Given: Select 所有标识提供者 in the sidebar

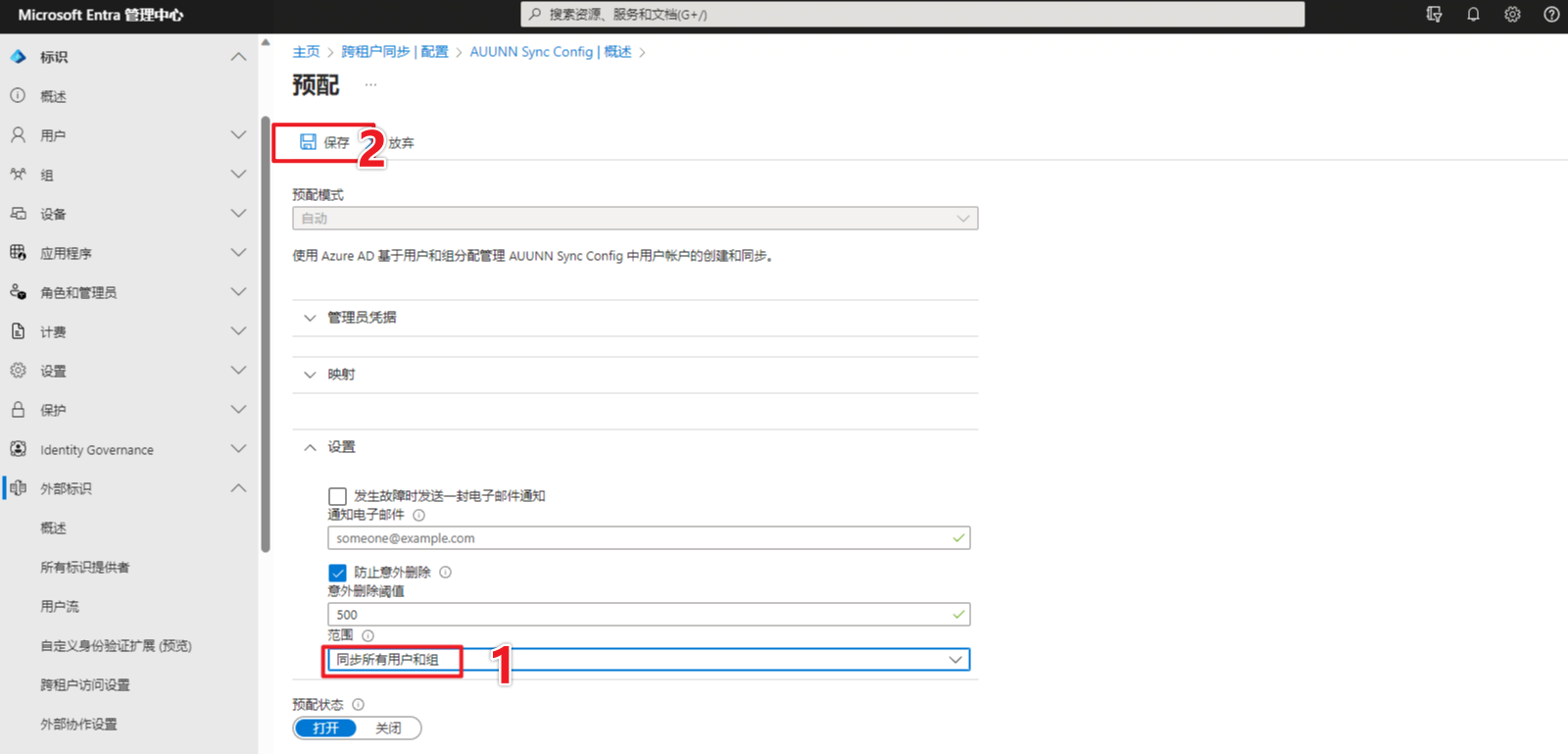Looking at the screenshot, I should coord(85,567).
